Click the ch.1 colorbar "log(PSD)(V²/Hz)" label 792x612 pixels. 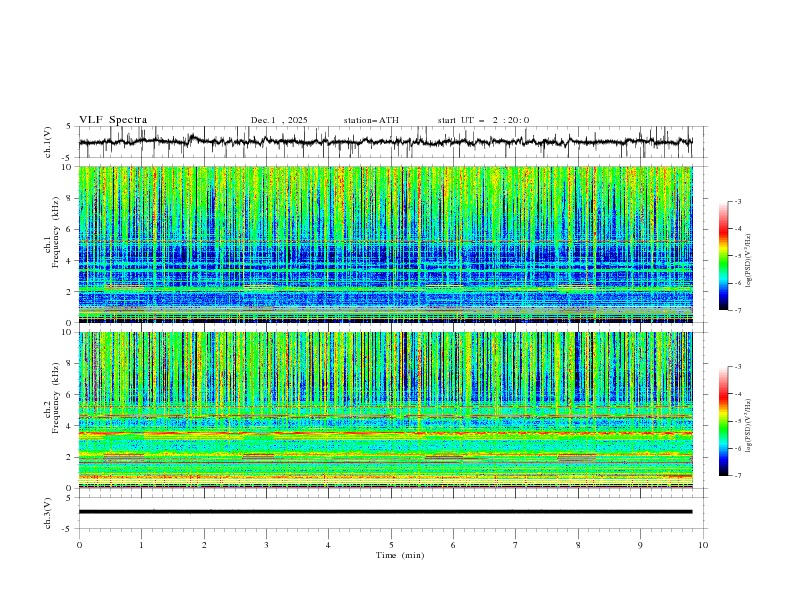coord(749,261)
